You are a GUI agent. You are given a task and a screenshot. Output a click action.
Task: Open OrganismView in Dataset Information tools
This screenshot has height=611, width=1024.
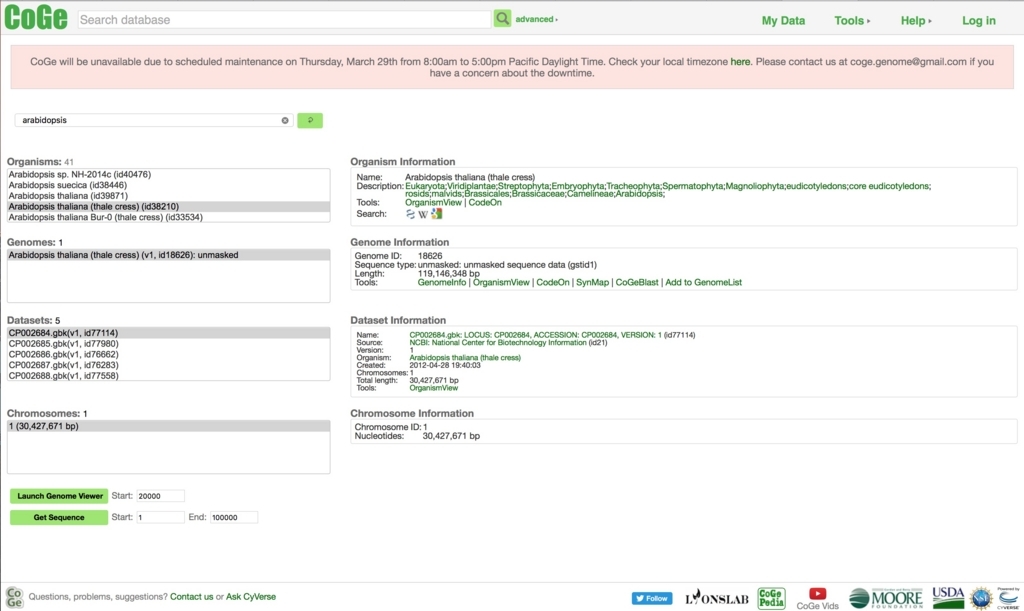(x=434, y=388)
